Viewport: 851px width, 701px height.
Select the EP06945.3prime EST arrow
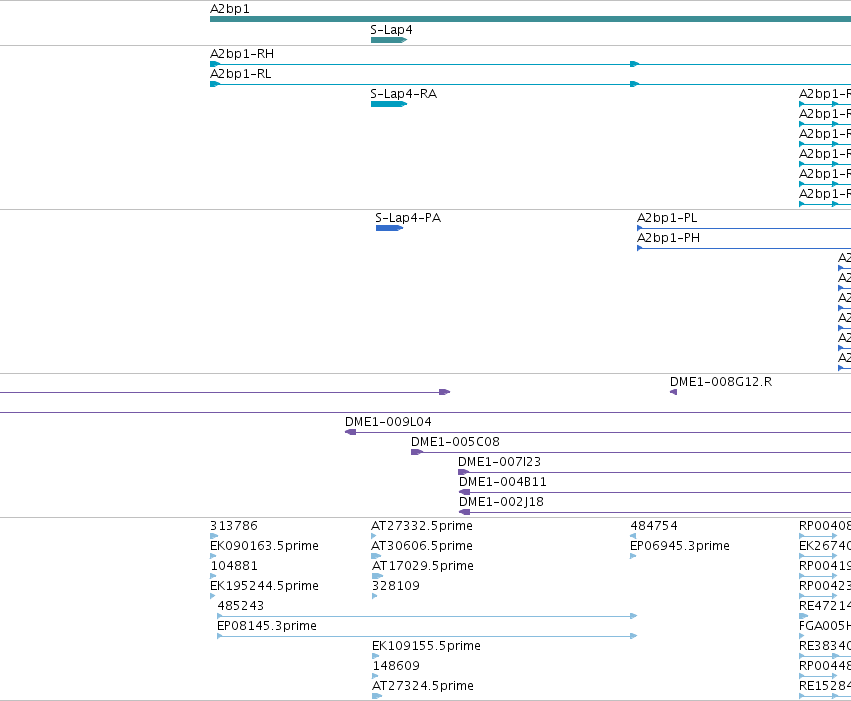[x=633, y=556]
